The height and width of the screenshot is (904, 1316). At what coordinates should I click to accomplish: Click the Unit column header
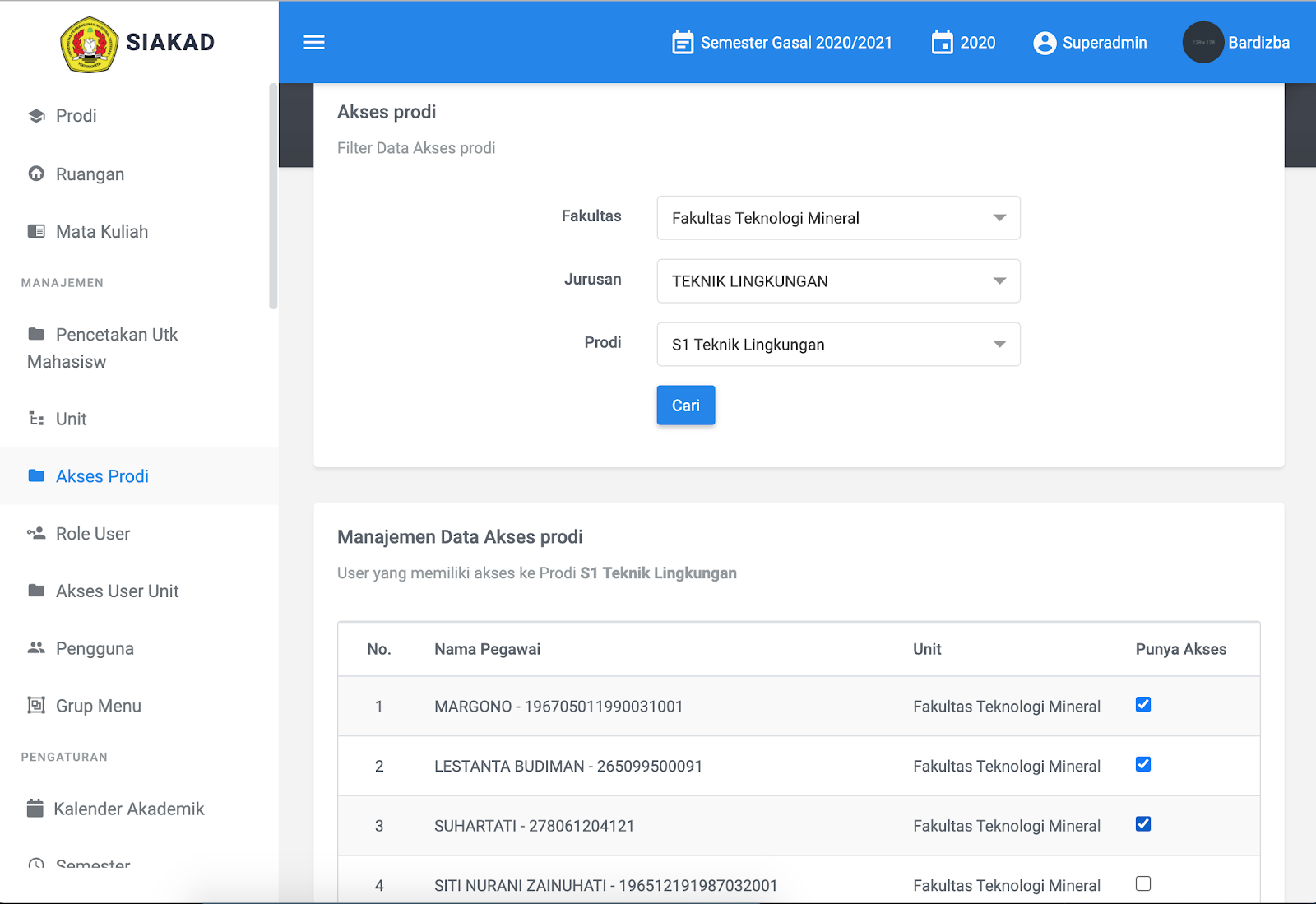[x=927, y=649]
